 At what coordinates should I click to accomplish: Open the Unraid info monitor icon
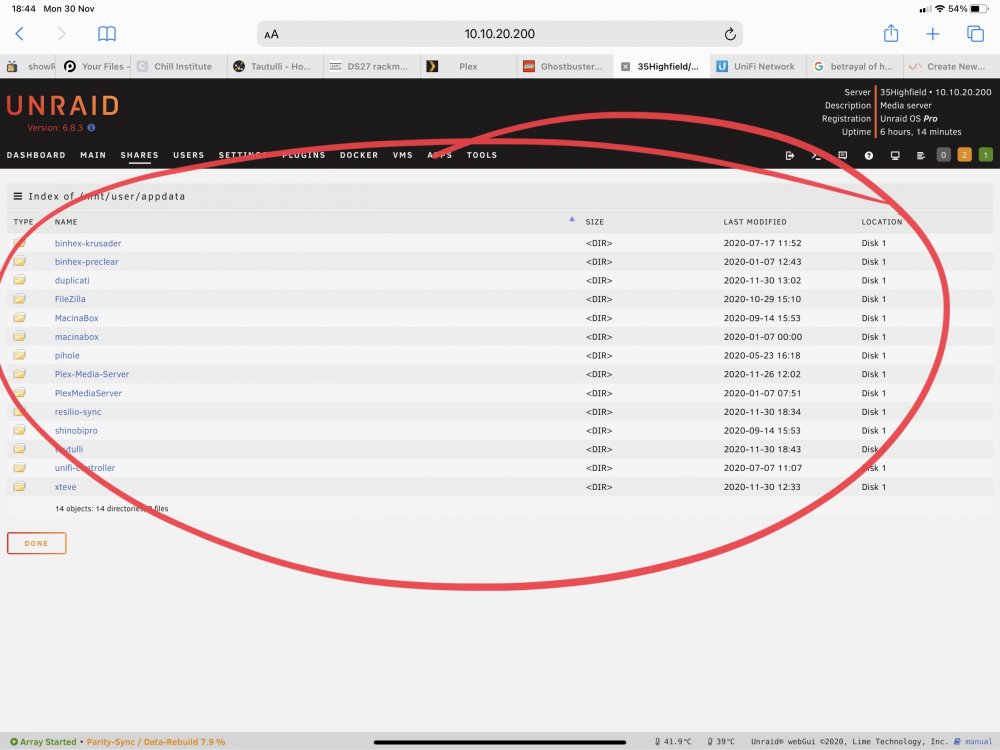pyautogui.click(x=895, y=155)
